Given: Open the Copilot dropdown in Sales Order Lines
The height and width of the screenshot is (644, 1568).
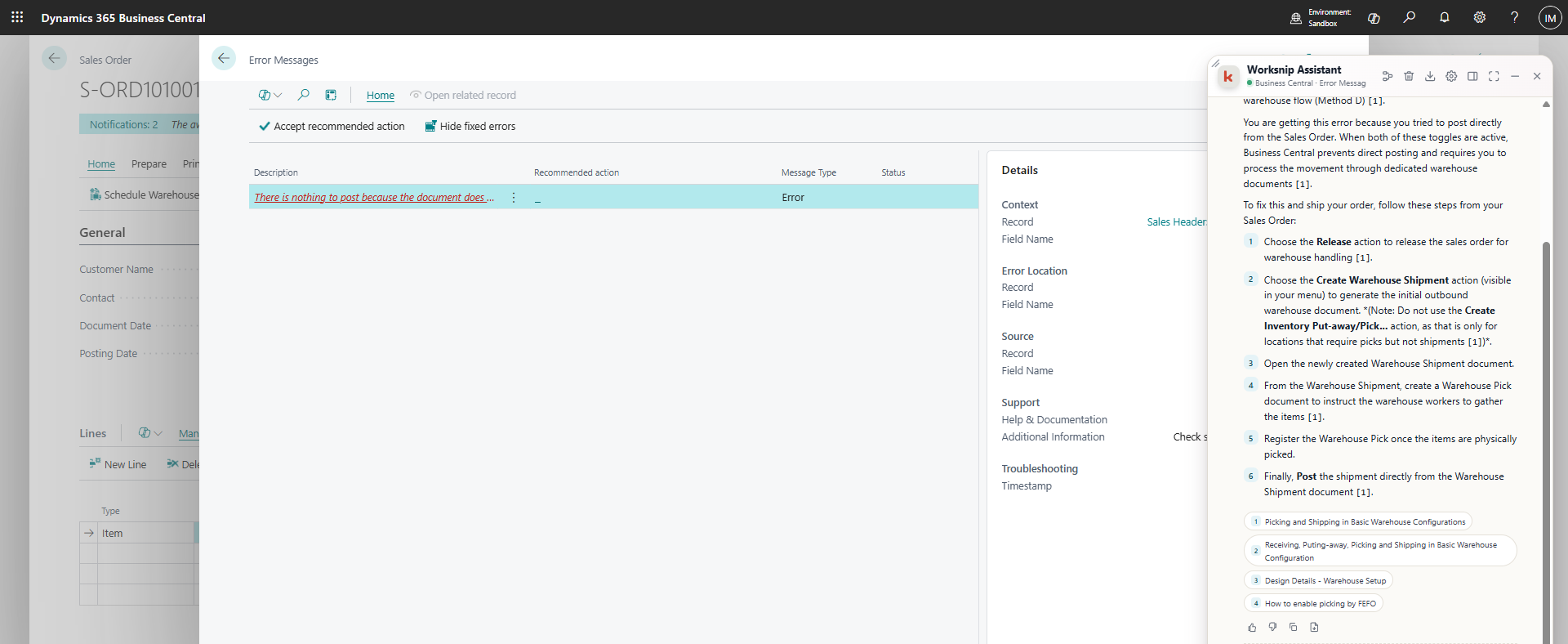Looking at the screenshot, I should pyautogui.click(x=150, y=433).
